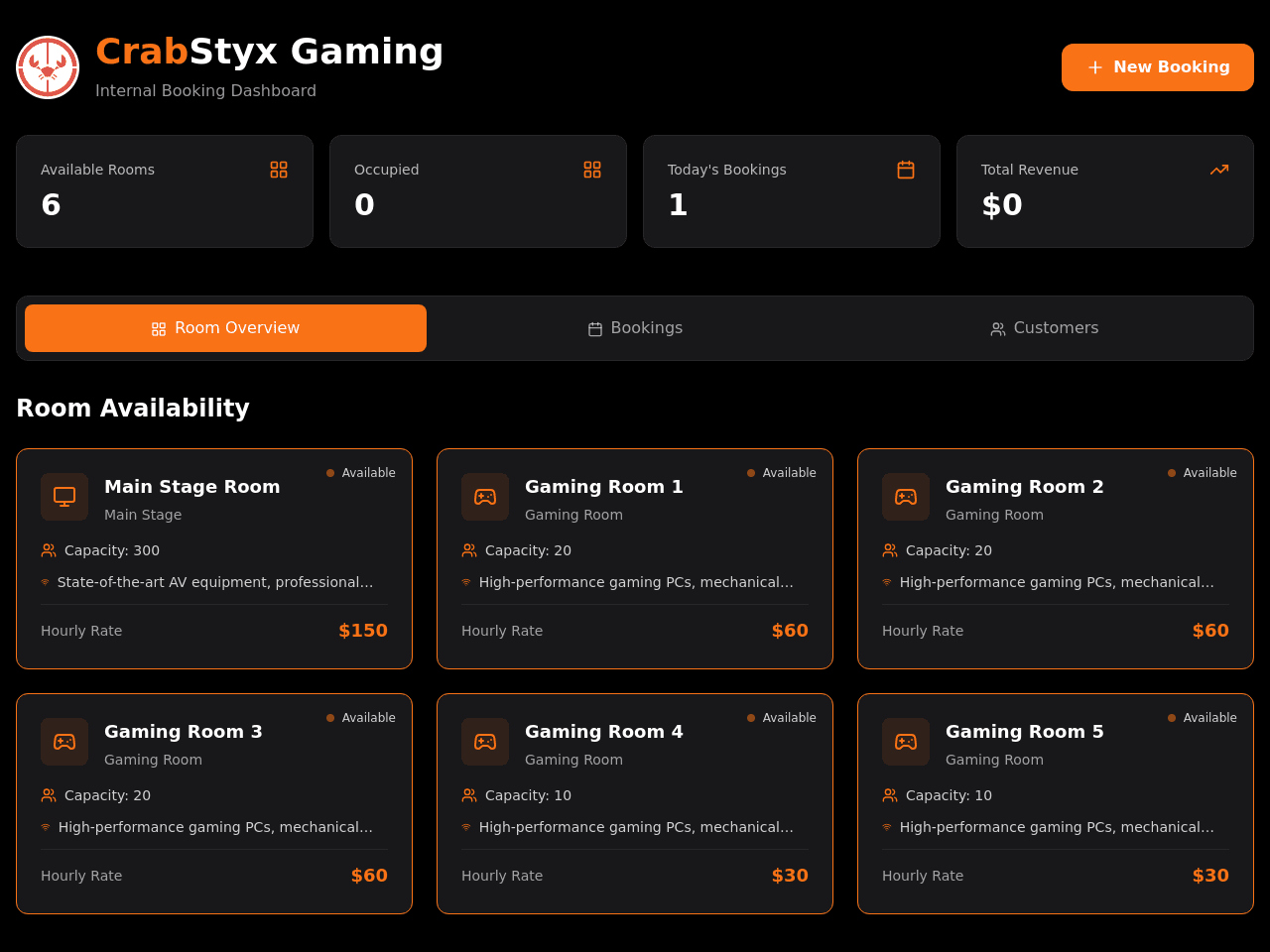
Task: Select the Main Stage Room title
Action: coord(192,487)
